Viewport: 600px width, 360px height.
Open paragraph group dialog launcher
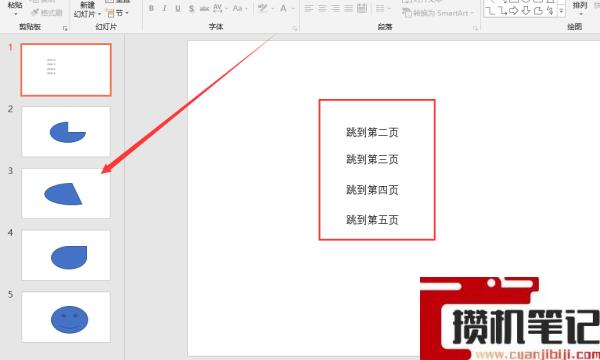point(475,28)
